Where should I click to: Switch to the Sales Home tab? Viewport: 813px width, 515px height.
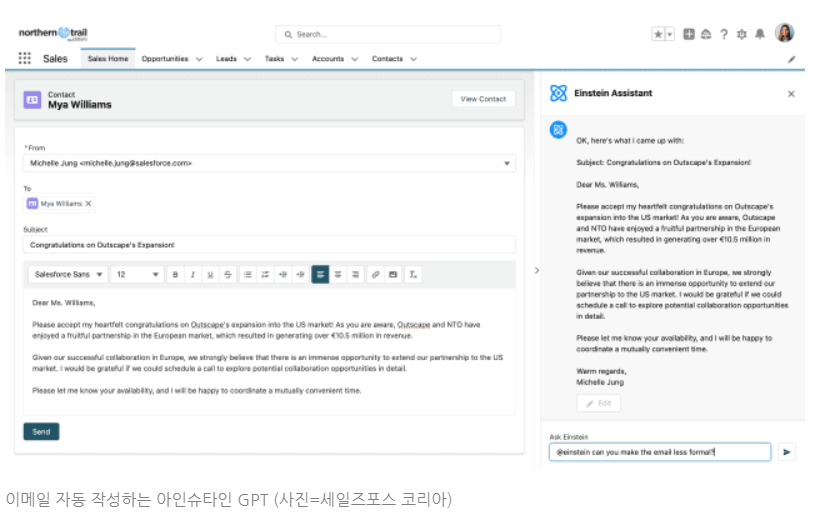108,59
